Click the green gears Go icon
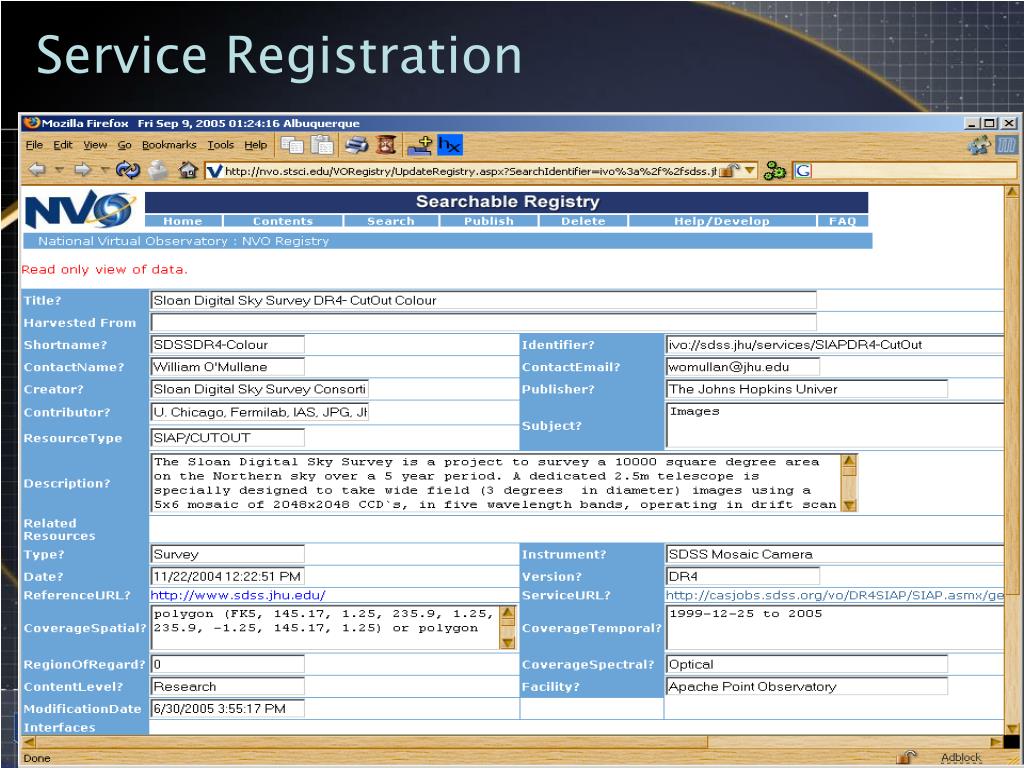Image resolution: width=1024 pixels, height=768 pixels. [x=775, y=171]
